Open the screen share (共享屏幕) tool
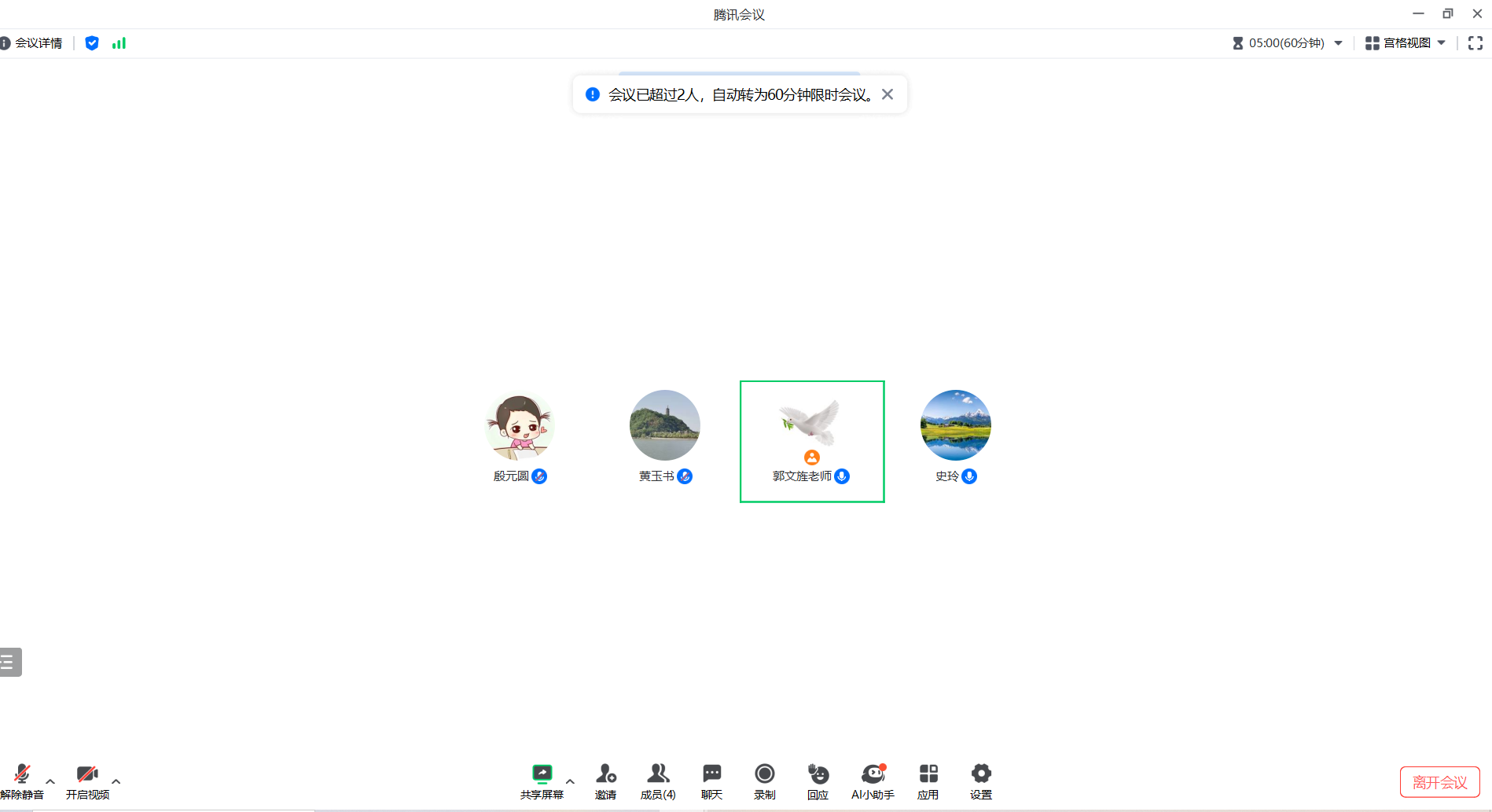The image size is (1492, 812). [x=542, y=781]
